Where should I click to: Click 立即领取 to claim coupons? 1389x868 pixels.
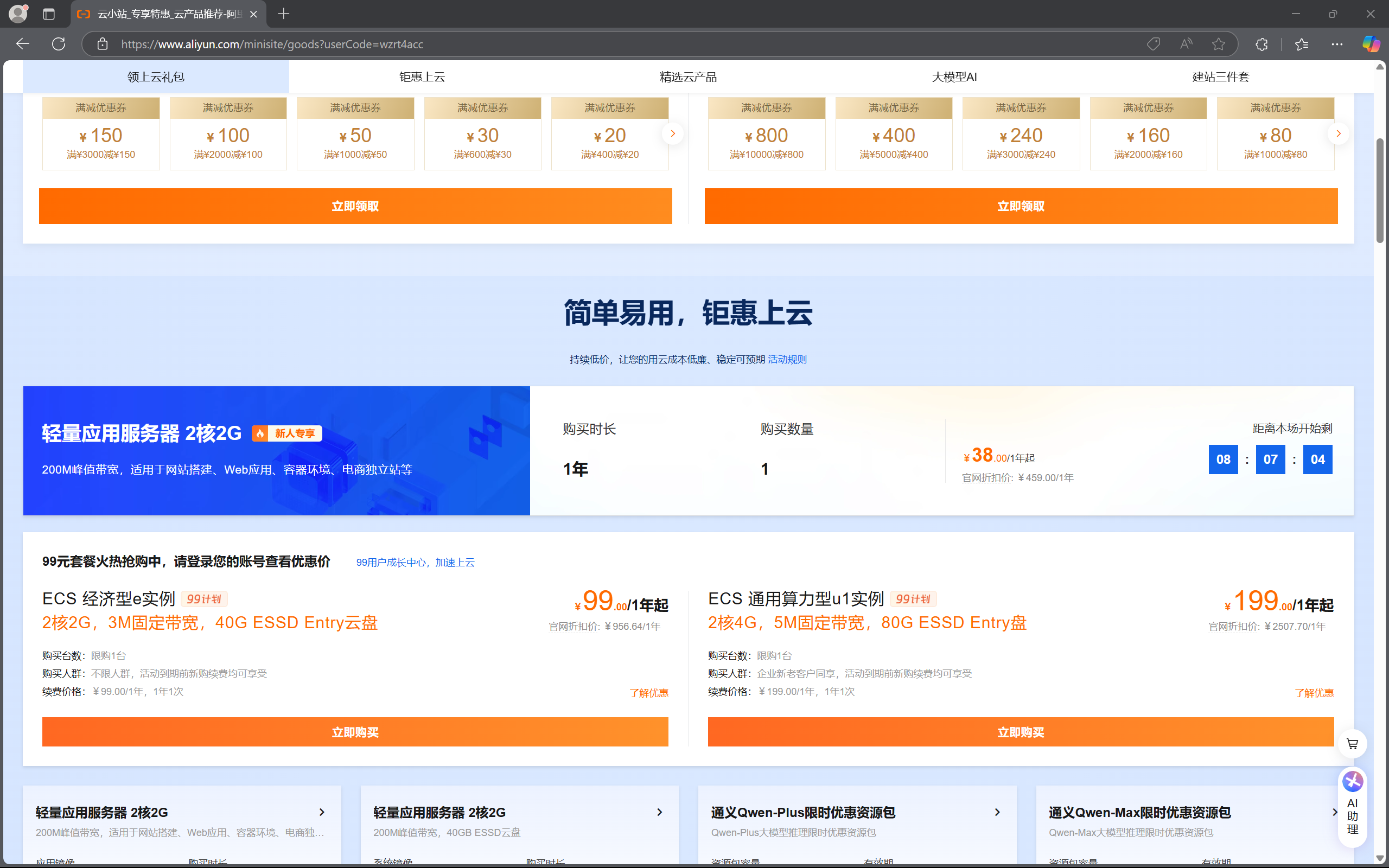coord(355,206)
